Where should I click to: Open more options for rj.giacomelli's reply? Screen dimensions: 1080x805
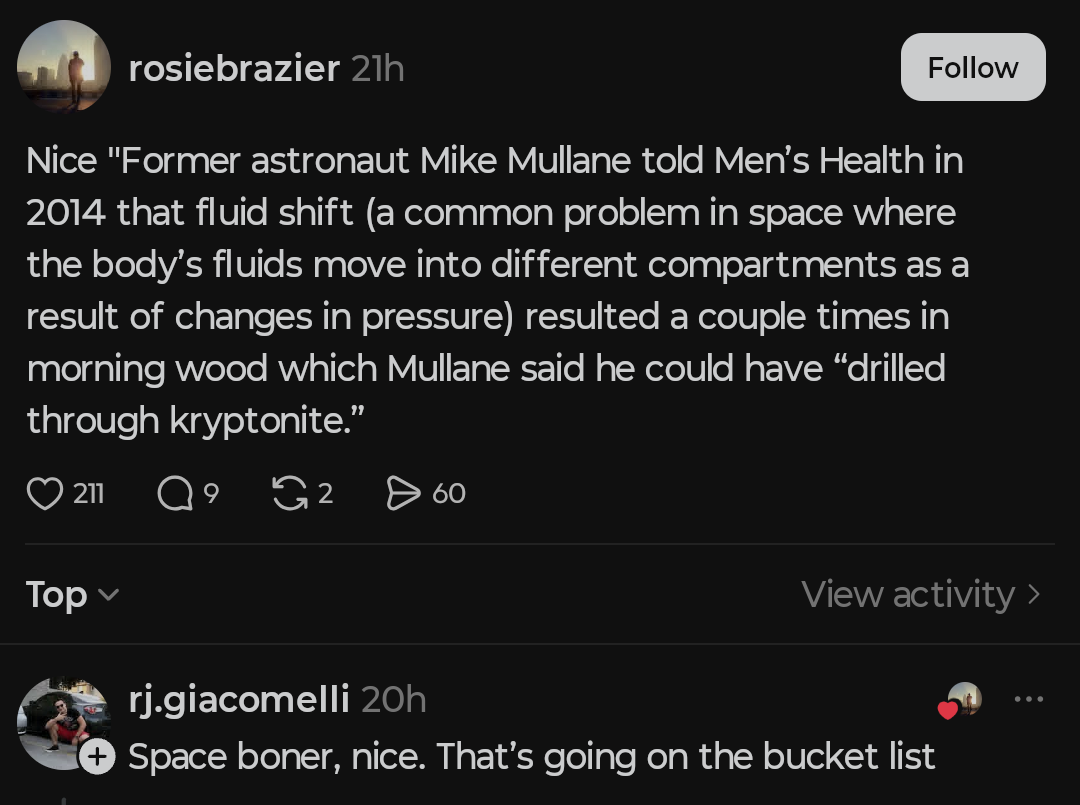1028,699
